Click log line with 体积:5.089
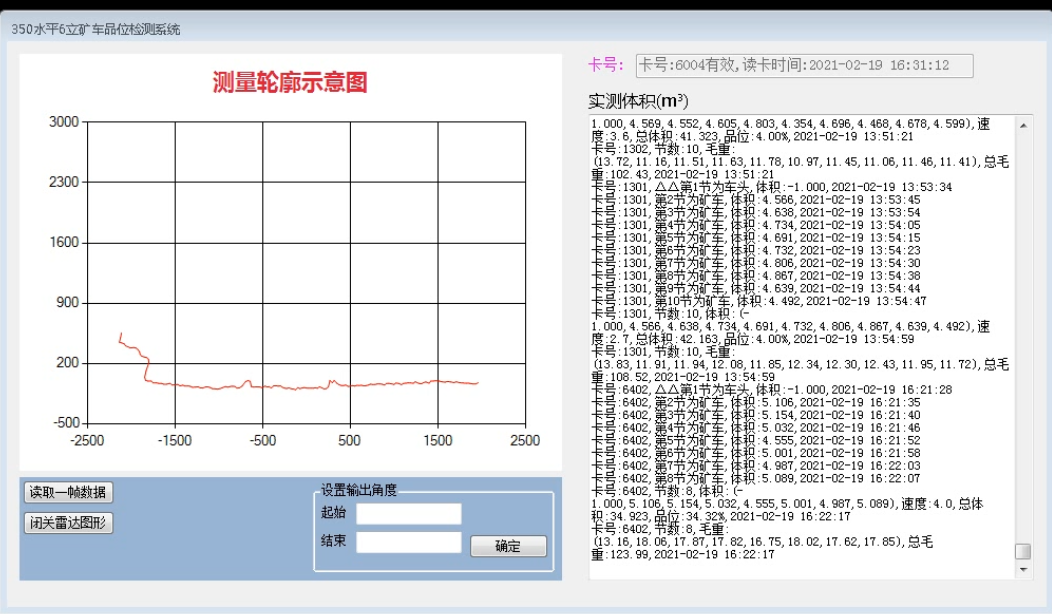The image size is (1052, 614). (755, 479)
